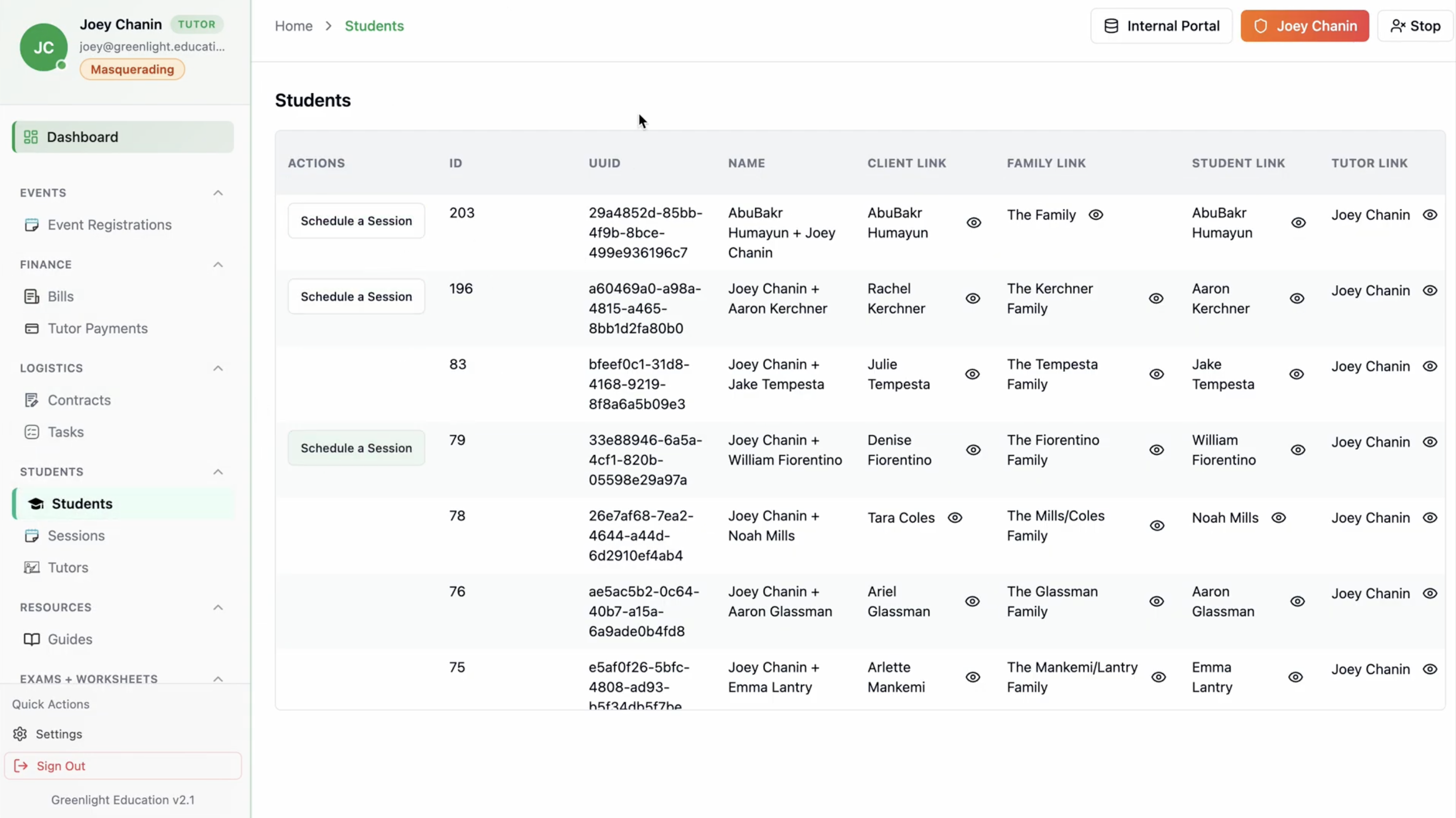Viewport: 1456px width, 818px height.
Task: Click the Students breadcrumb link
Action: click(x=374, y=26)
